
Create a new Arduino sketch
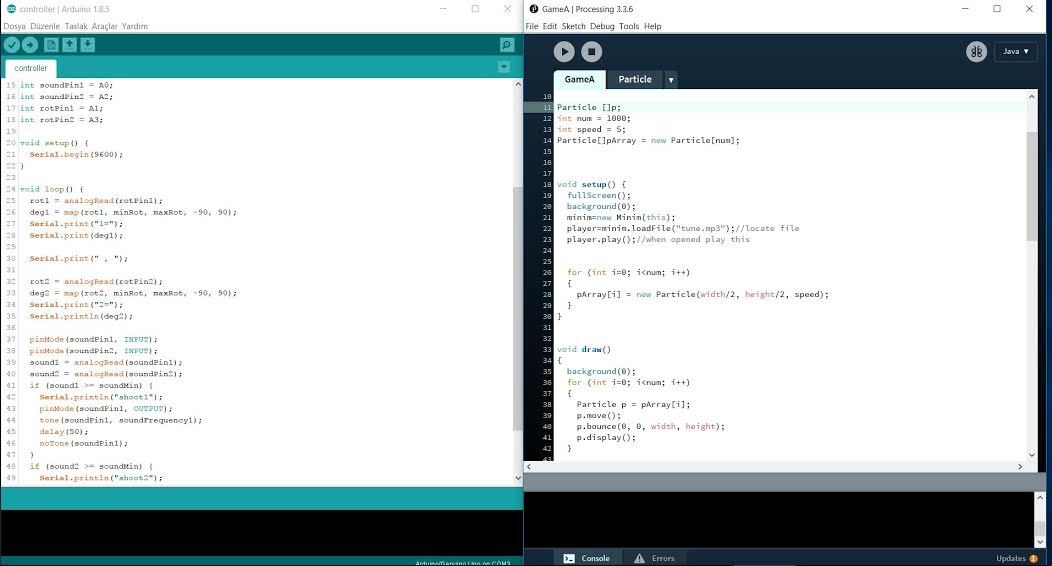point(52,45)
